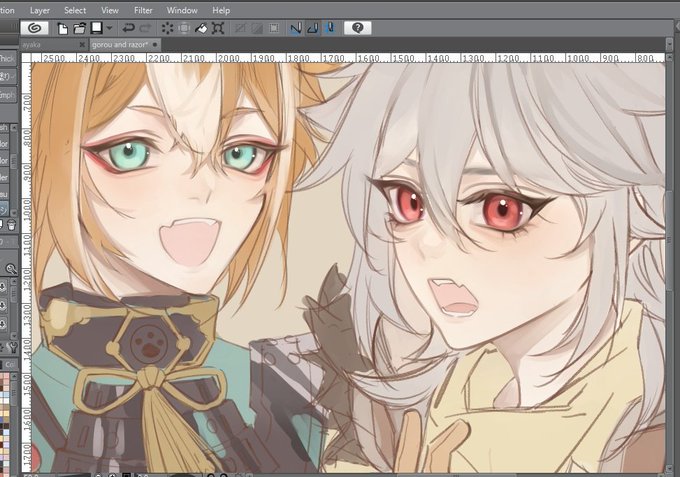Click the down arrow of sub tool list scrollbar
680x477 pixels.
[x=14, y=213]
